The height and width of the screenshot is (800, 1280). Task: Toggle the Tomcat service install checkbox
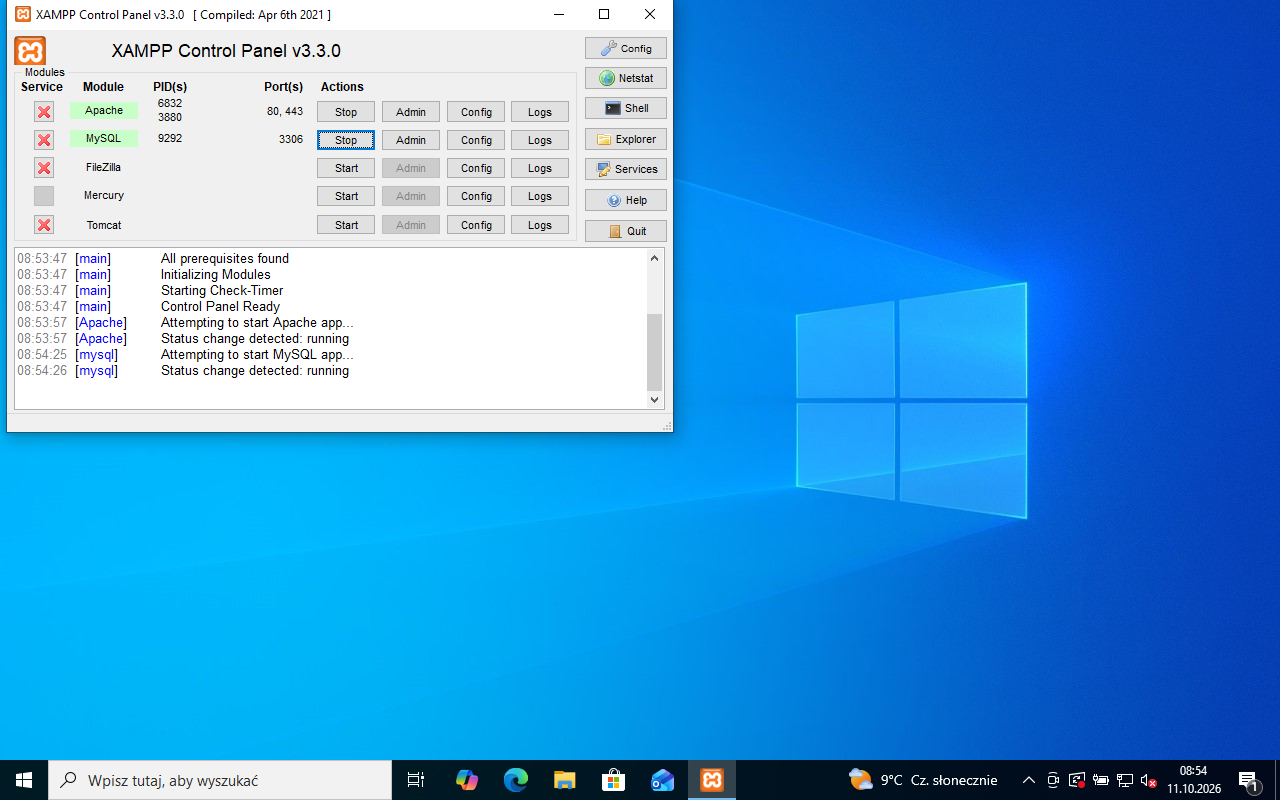(44, 224)
